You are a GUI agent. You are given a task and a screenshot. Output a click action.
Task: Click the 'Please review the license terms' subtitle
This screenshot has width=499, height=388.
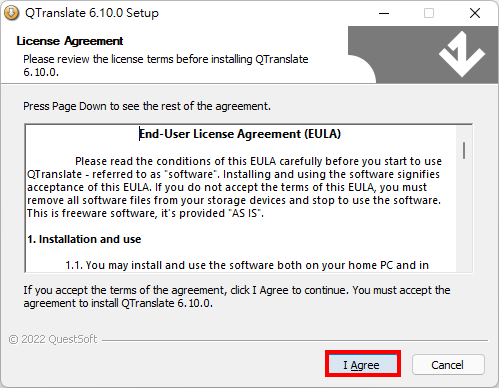(166, 65)
